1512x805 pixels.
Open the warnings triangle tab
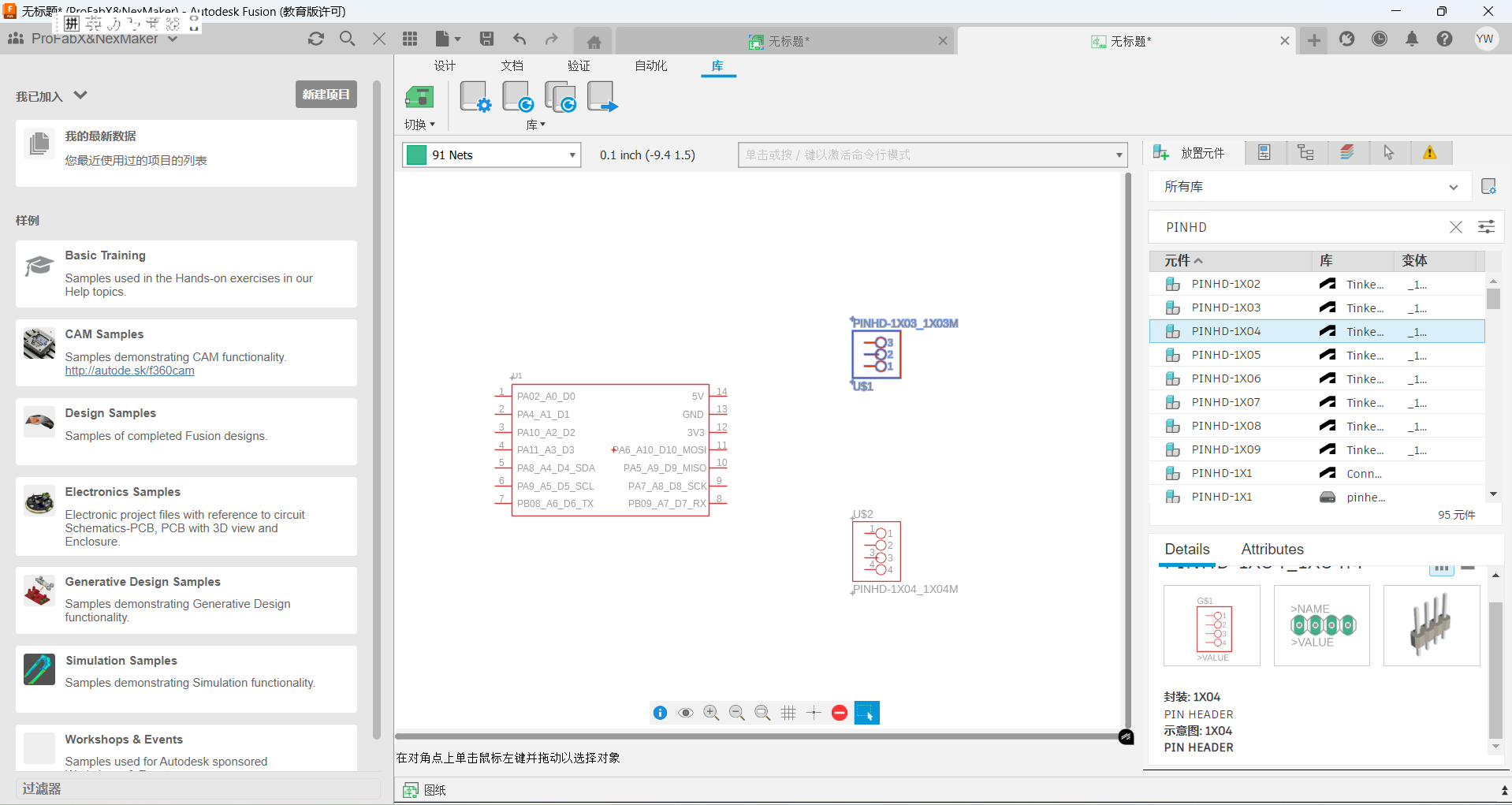(1430, 153)
